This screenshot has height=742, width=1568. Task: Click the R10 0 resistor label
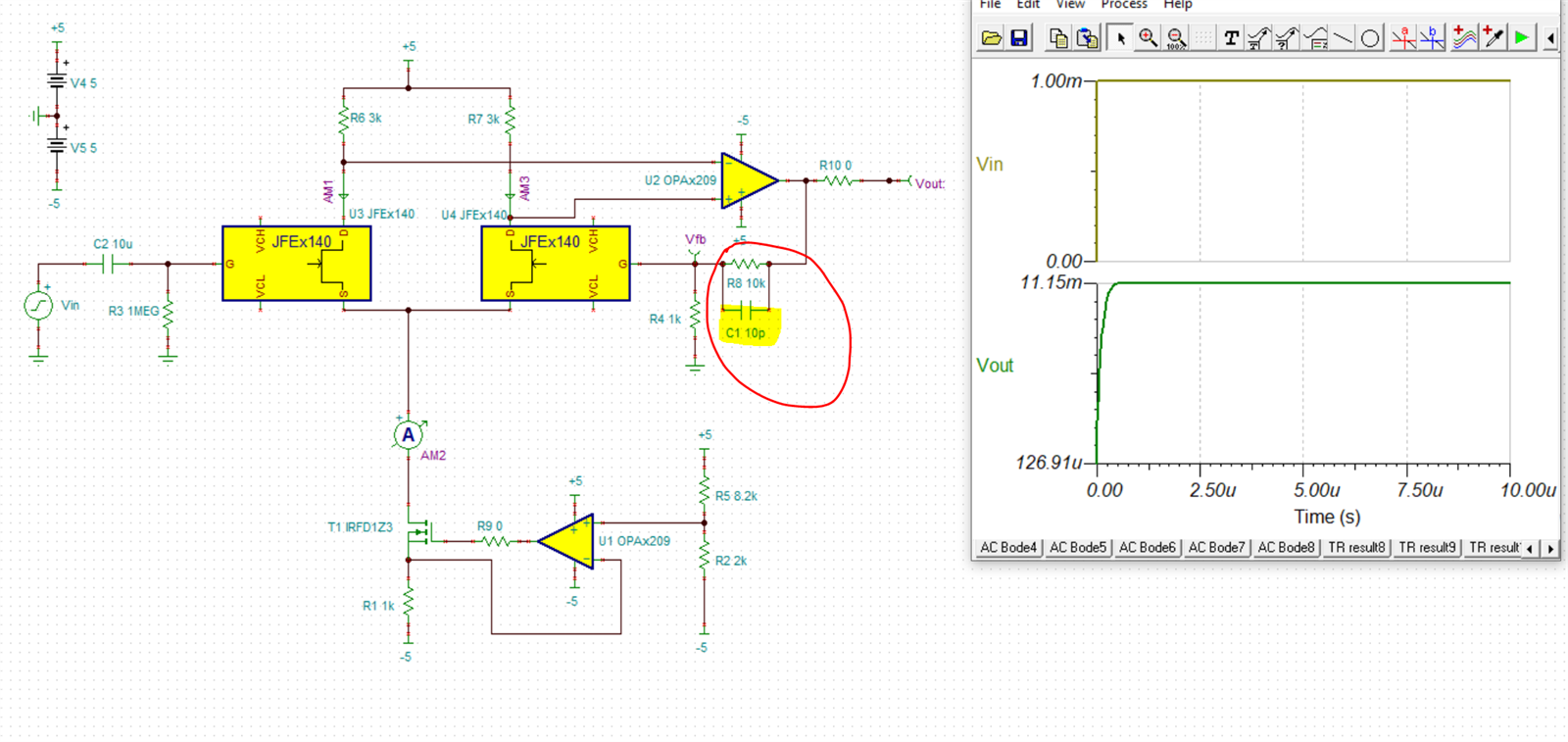click(835, 166)
